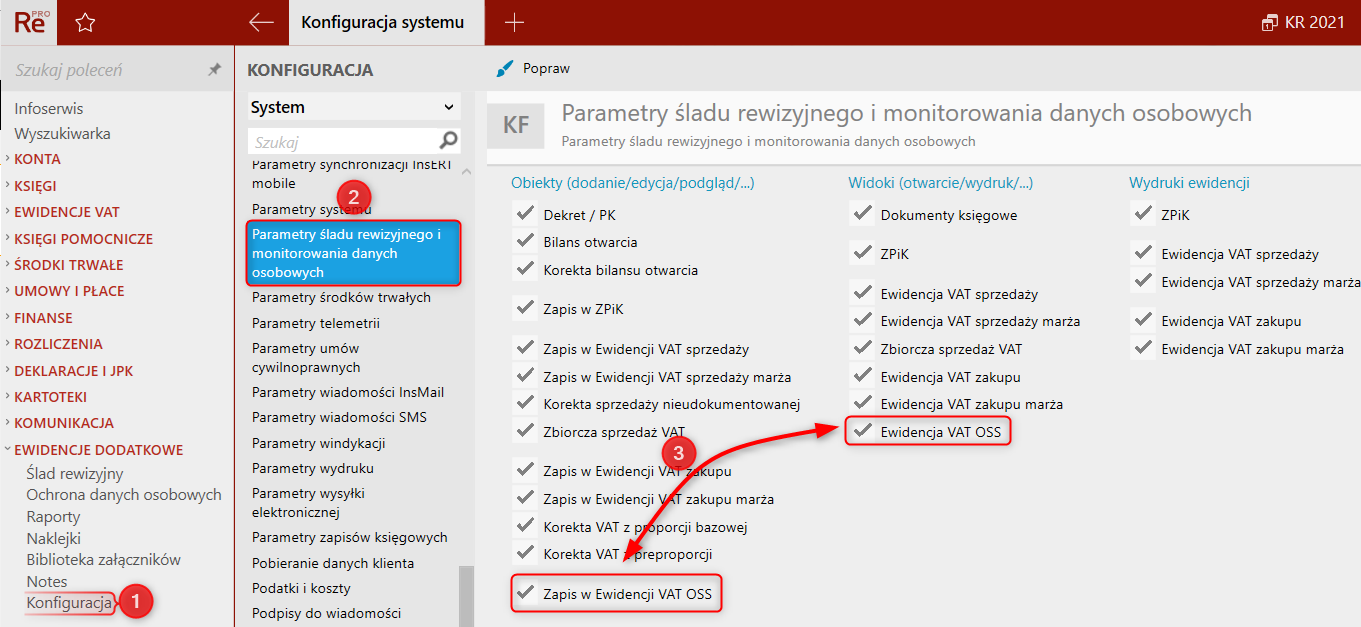Expand the KONTA section
Screen dimensions: 1361x627
click(37, 159)
